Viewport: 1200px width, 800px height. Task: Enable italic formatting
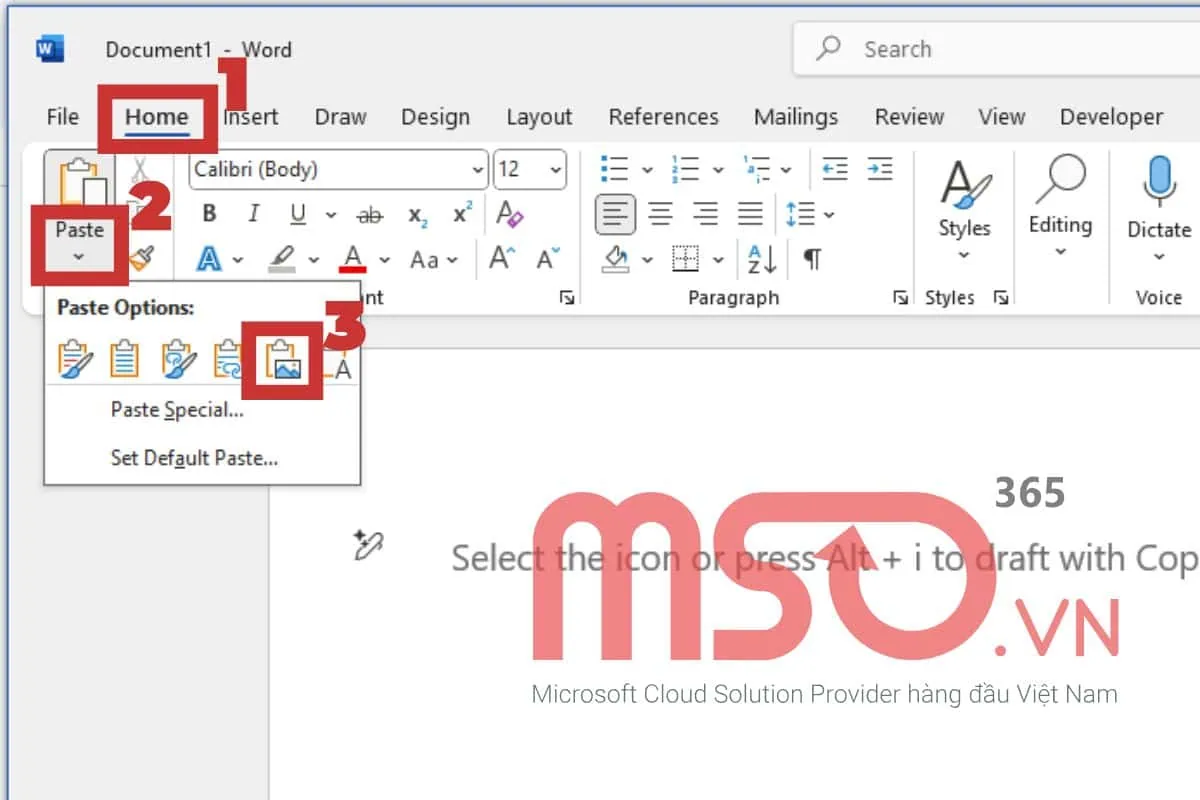click(252, 213)
